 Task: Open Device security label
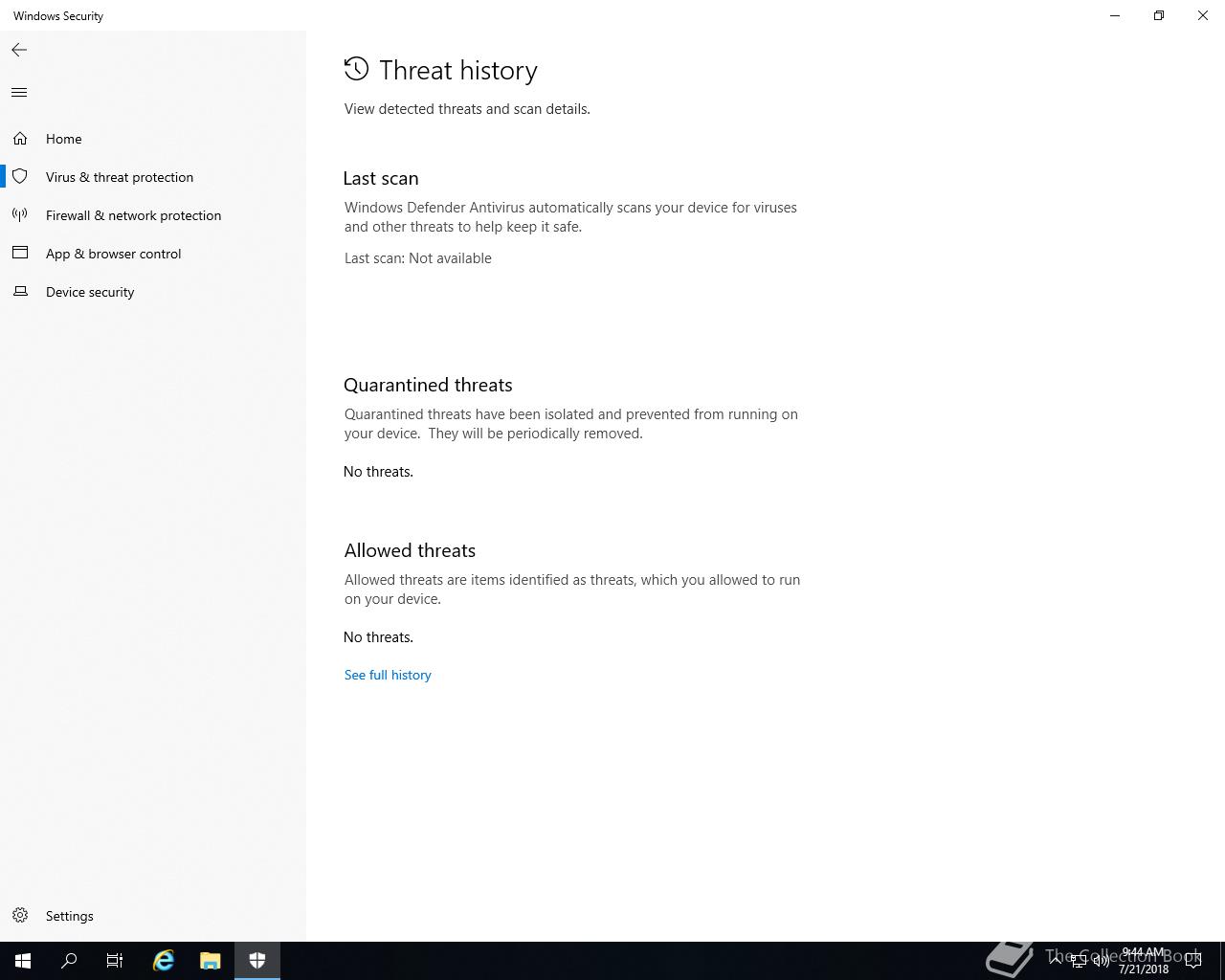[x=90, y=292]
